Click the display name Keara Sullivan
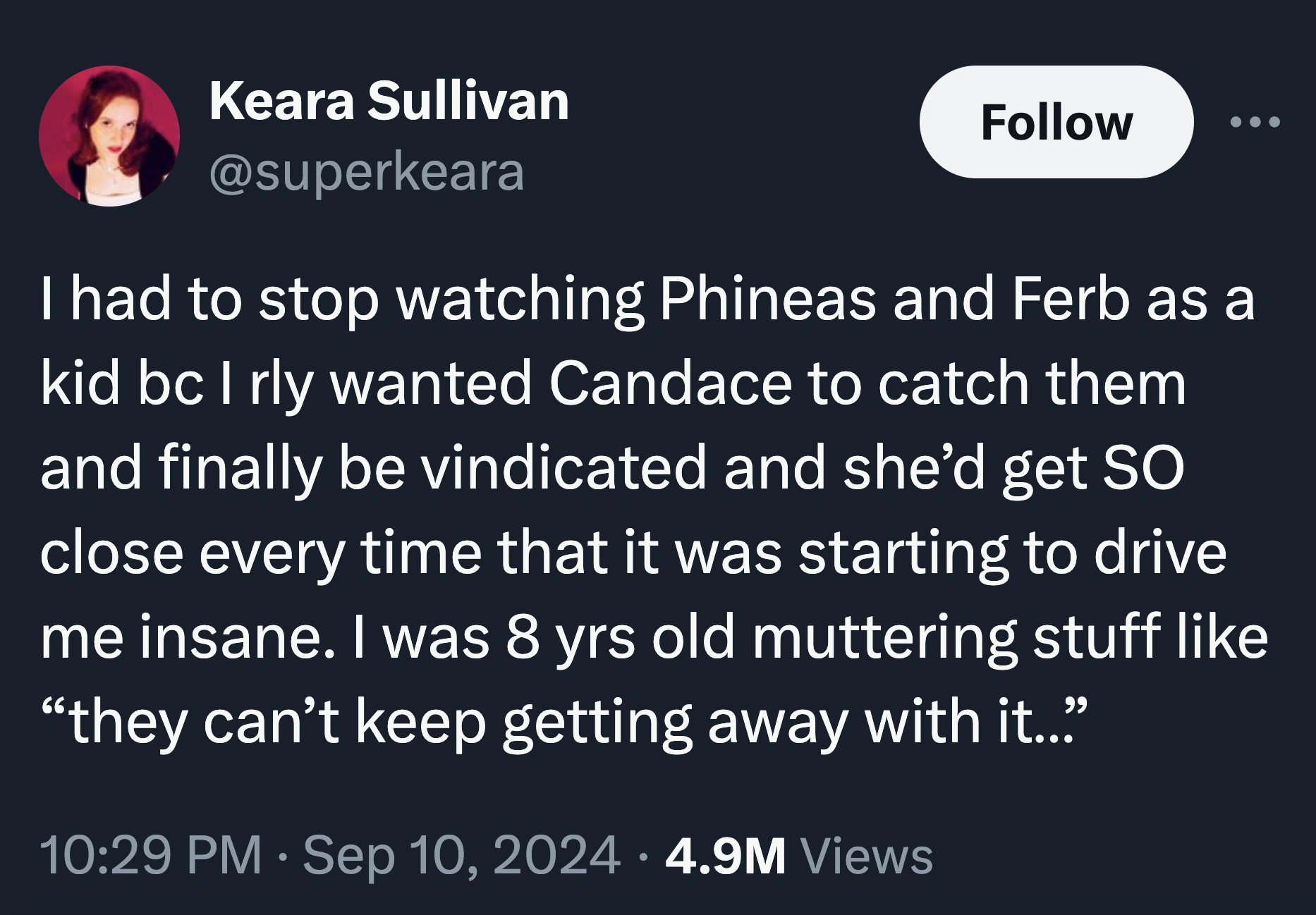 tap(391, 100)
